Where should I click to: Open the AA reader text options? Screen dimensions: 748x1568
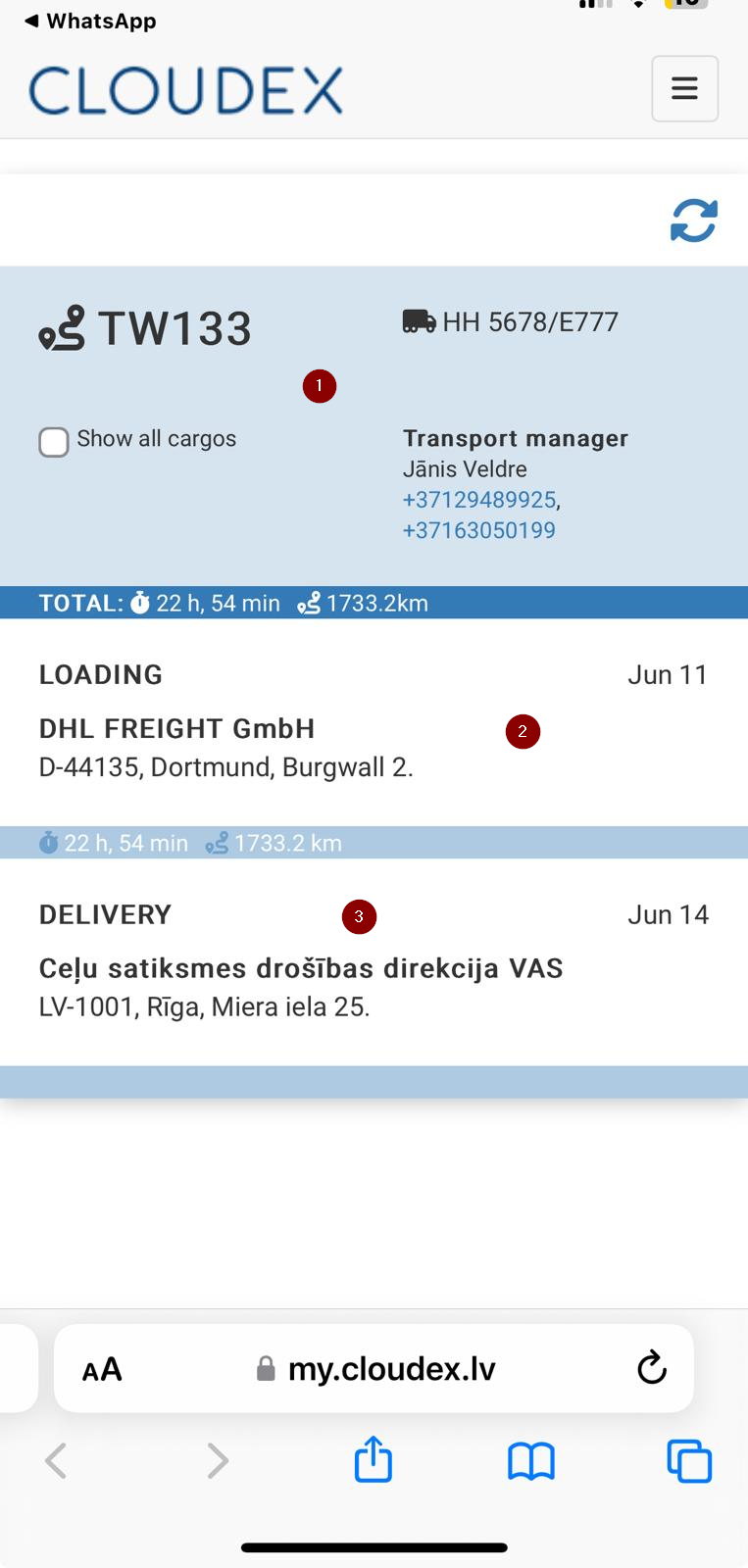pyautogui.click(x=102, y=1369)
